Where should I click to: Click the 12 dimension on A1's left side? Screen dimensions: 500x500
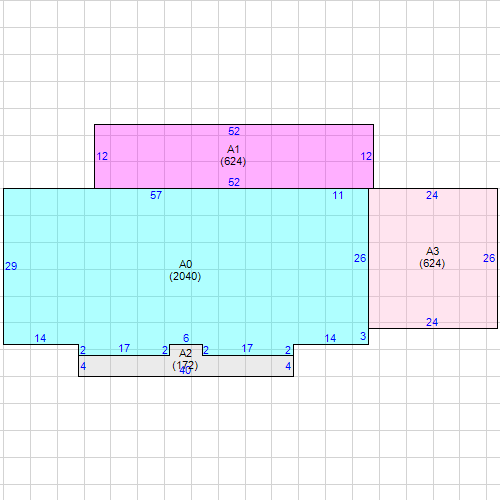tap(102, 156)
